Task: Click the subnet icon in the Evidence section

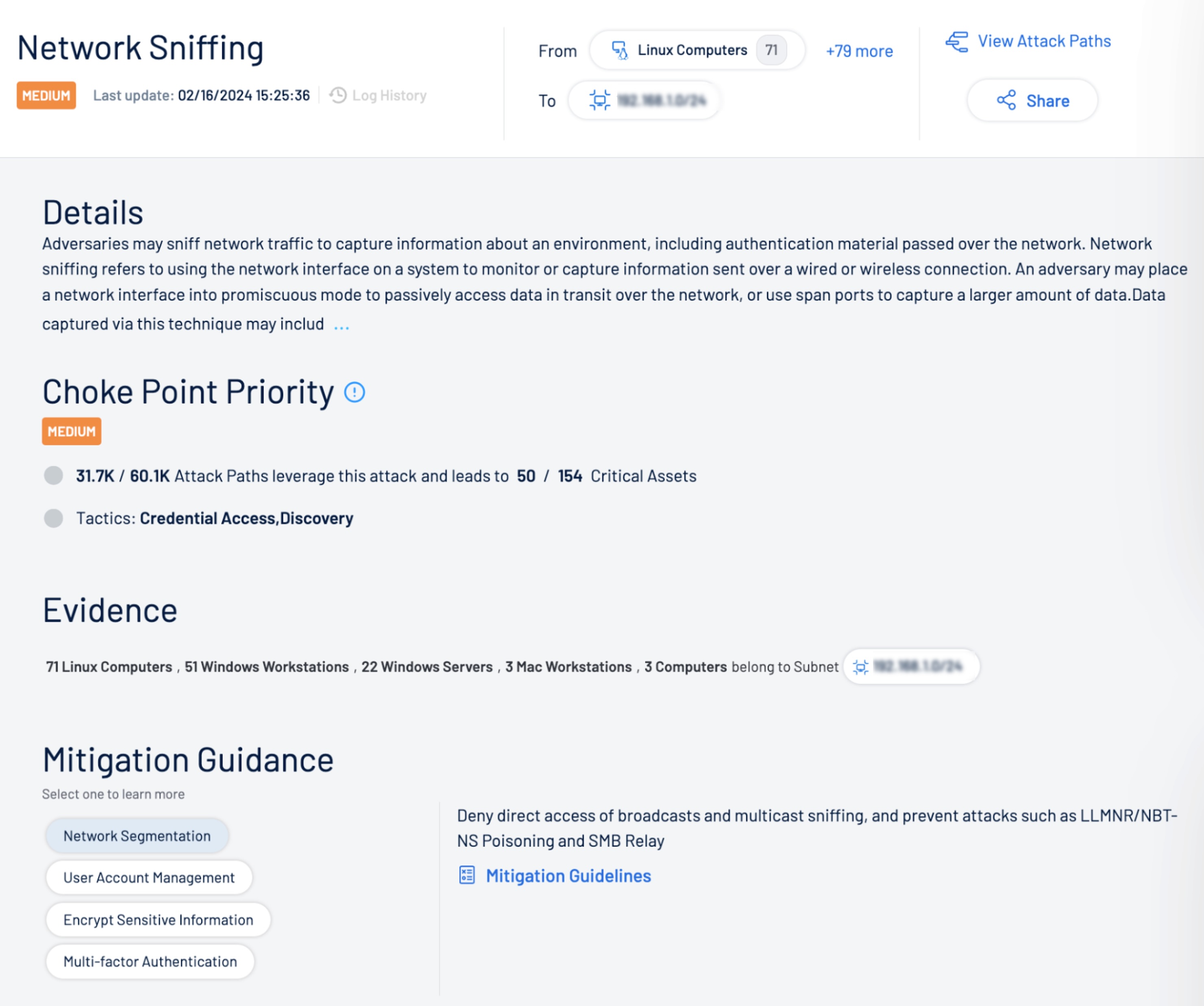Action: [860, 667]
